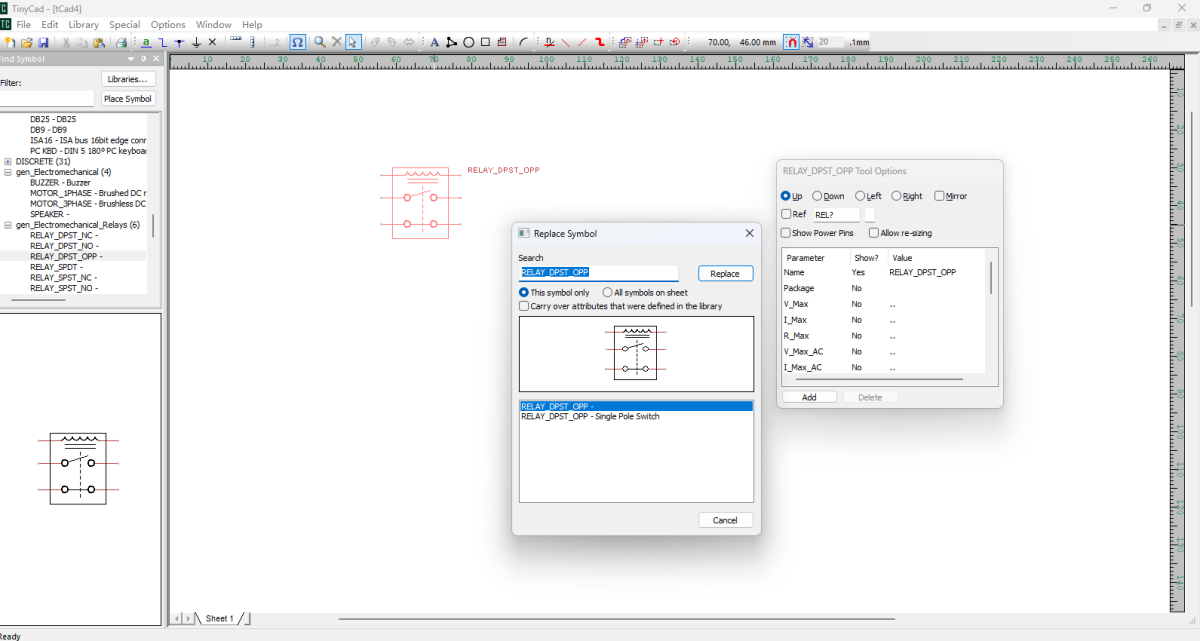Viewport: 1200px width, 641px height.
Task: Select the text tool 'A' icon
Action: (435, 43)
